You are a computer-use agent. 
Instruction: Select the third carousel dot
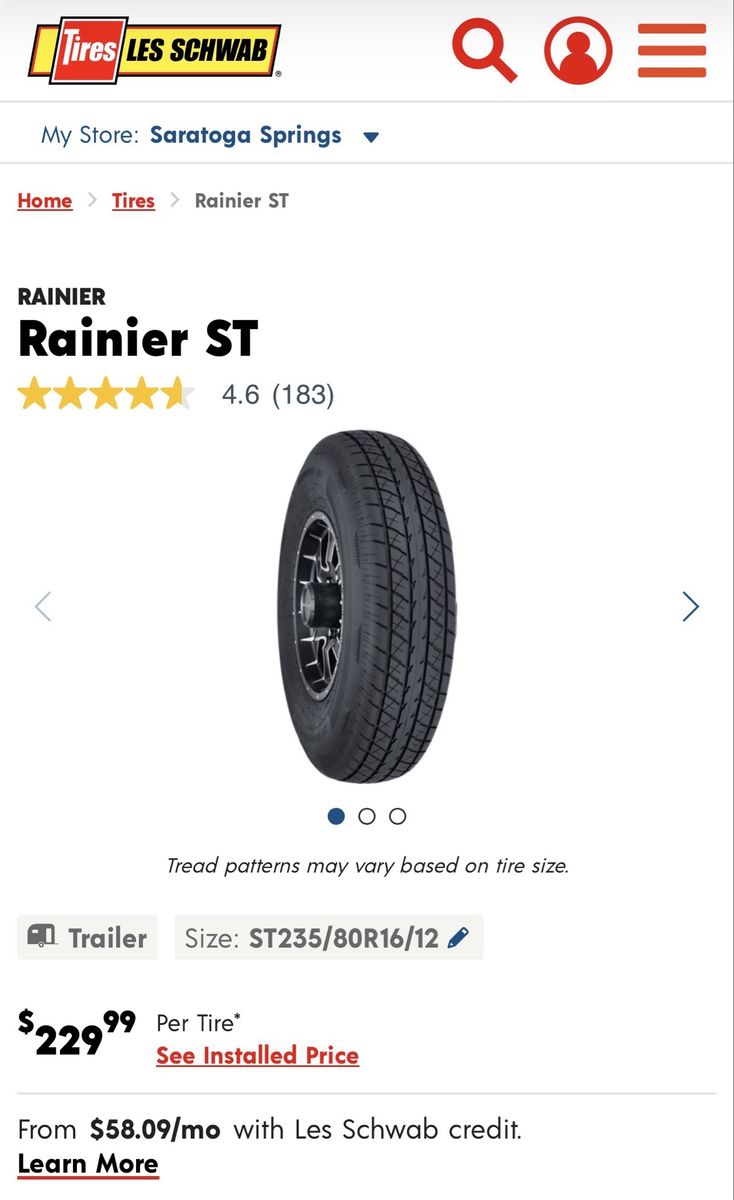click(x=398, y=816)
